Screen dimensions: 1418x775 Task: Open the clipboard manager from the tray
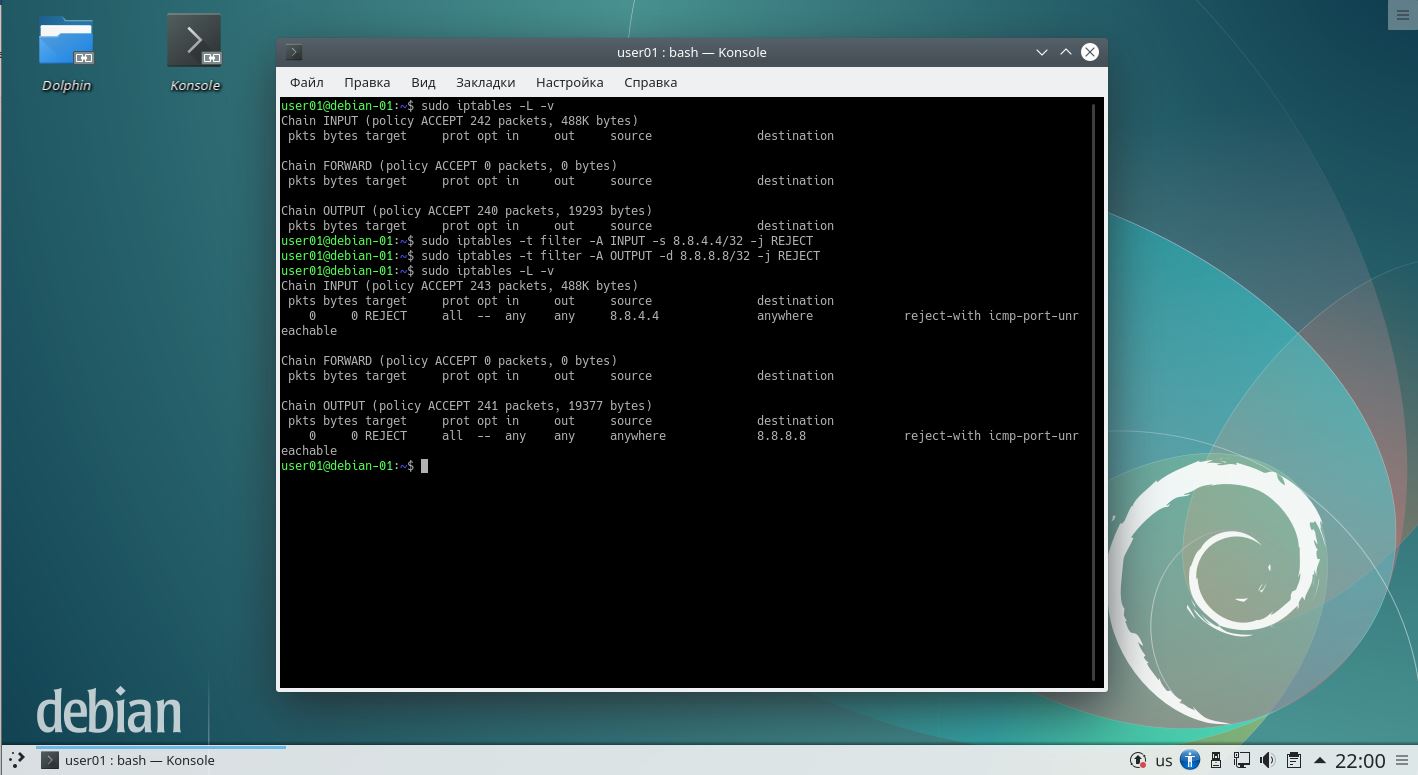[1293, 760]
